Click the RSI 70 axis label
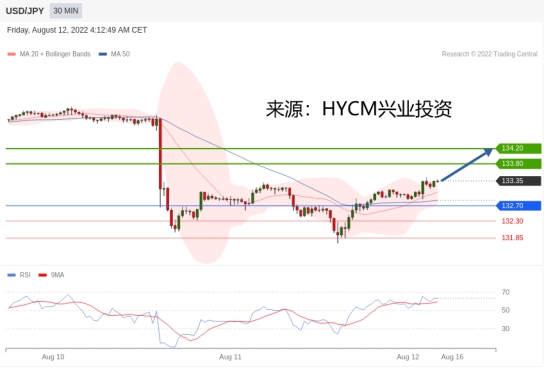 coord(506,292)
